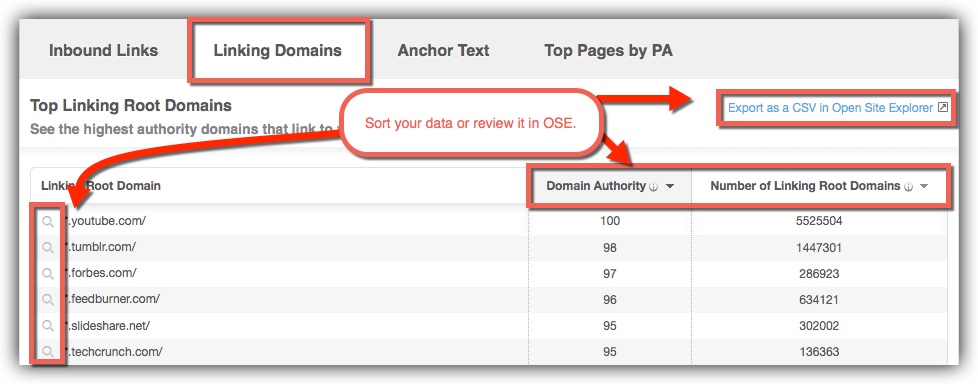
Task: Click the Domain Authority value 97
Action: [x=610, y=274]
